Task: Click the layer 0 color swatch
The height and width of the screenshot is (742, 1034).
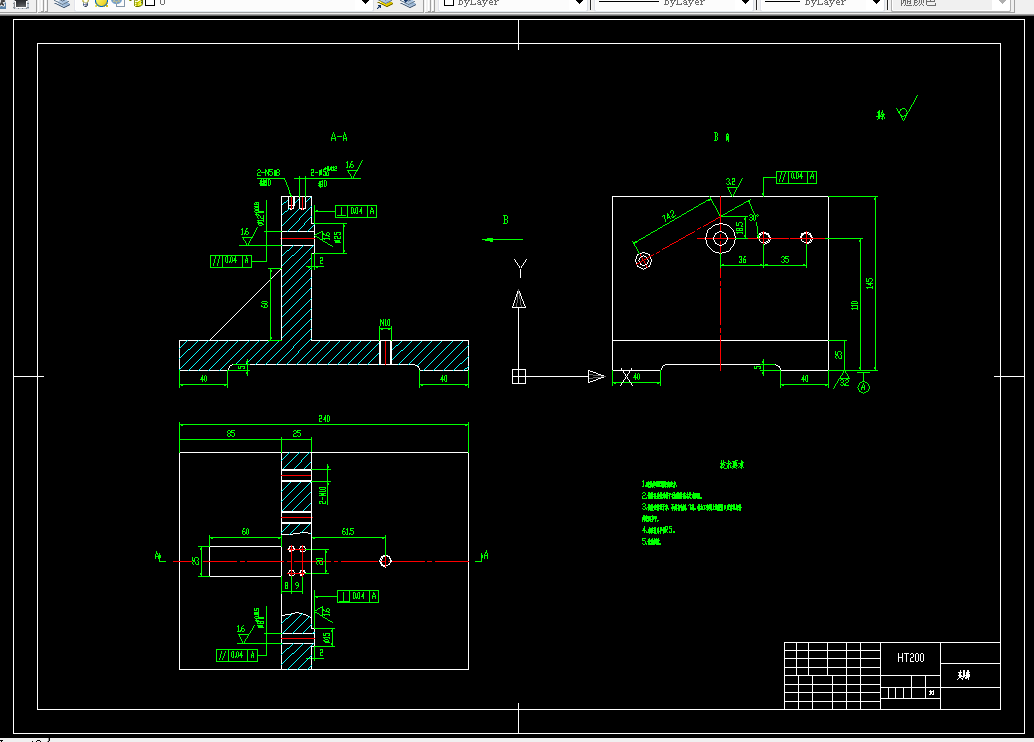Action: click(x=150, y=3)
